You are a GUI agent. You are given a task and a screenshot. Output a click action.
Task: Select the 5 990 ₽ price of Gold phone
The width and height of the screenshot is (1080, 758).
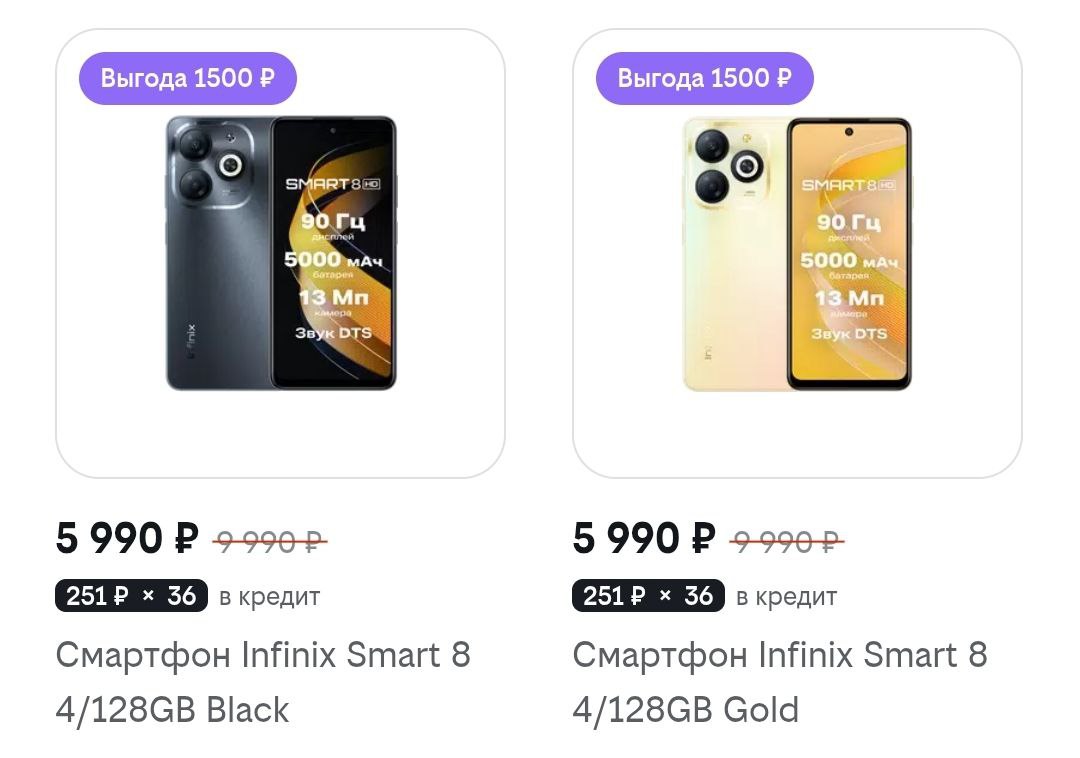click(644, 539)
